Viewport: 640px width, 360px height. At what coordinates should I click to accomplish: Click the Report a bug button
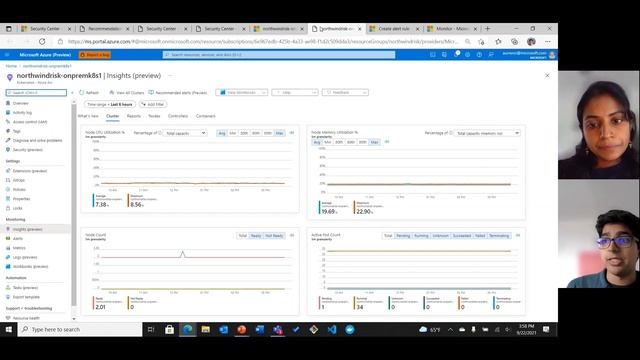(95, 55)
